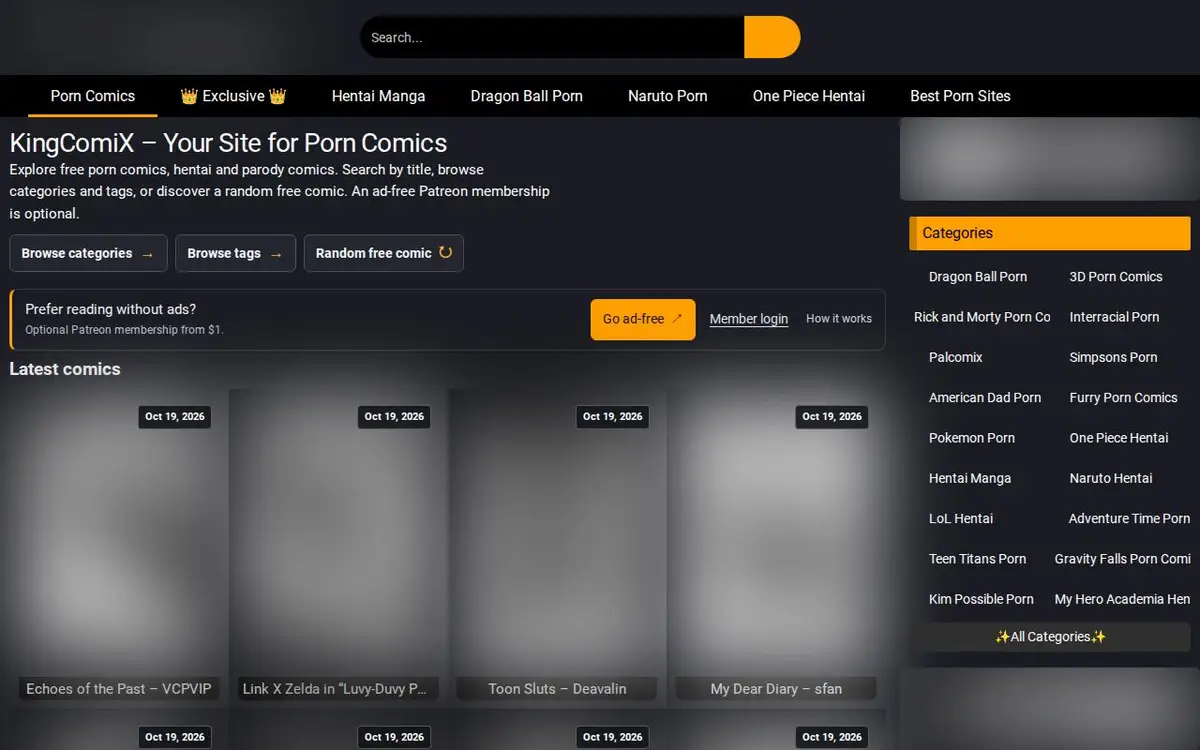
Task: Open the Member login link
Action: pyautogui.click(x=749, y=319)
